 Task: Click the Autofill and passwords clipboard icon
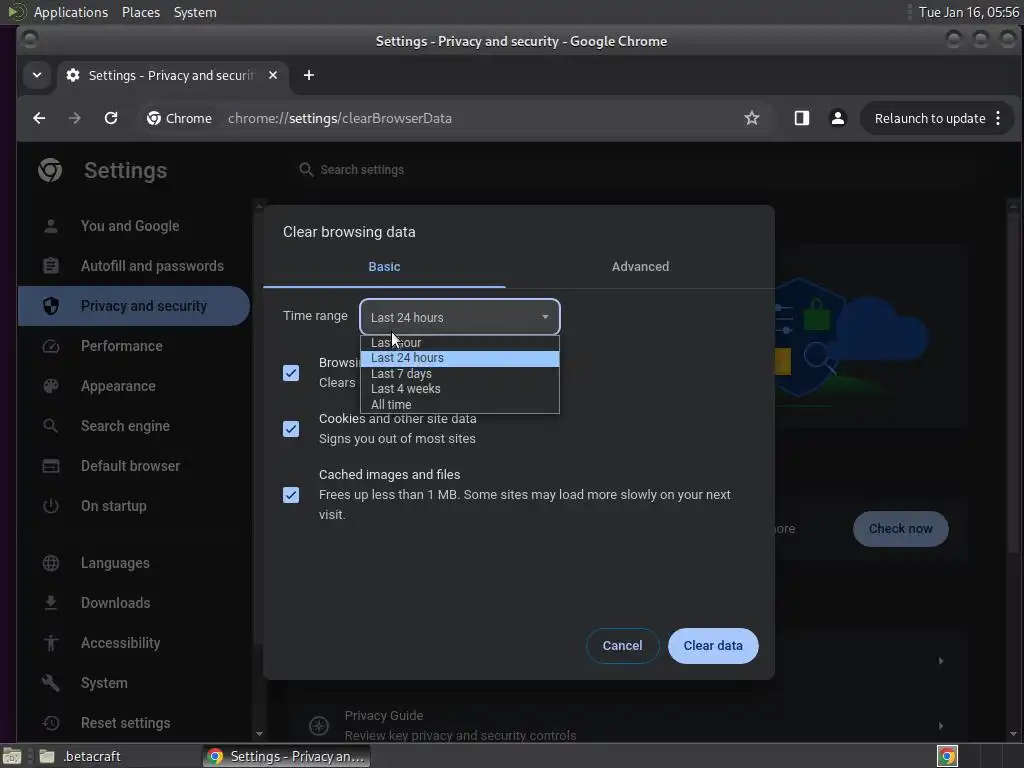pyautogui.click(x=51, y=266)
